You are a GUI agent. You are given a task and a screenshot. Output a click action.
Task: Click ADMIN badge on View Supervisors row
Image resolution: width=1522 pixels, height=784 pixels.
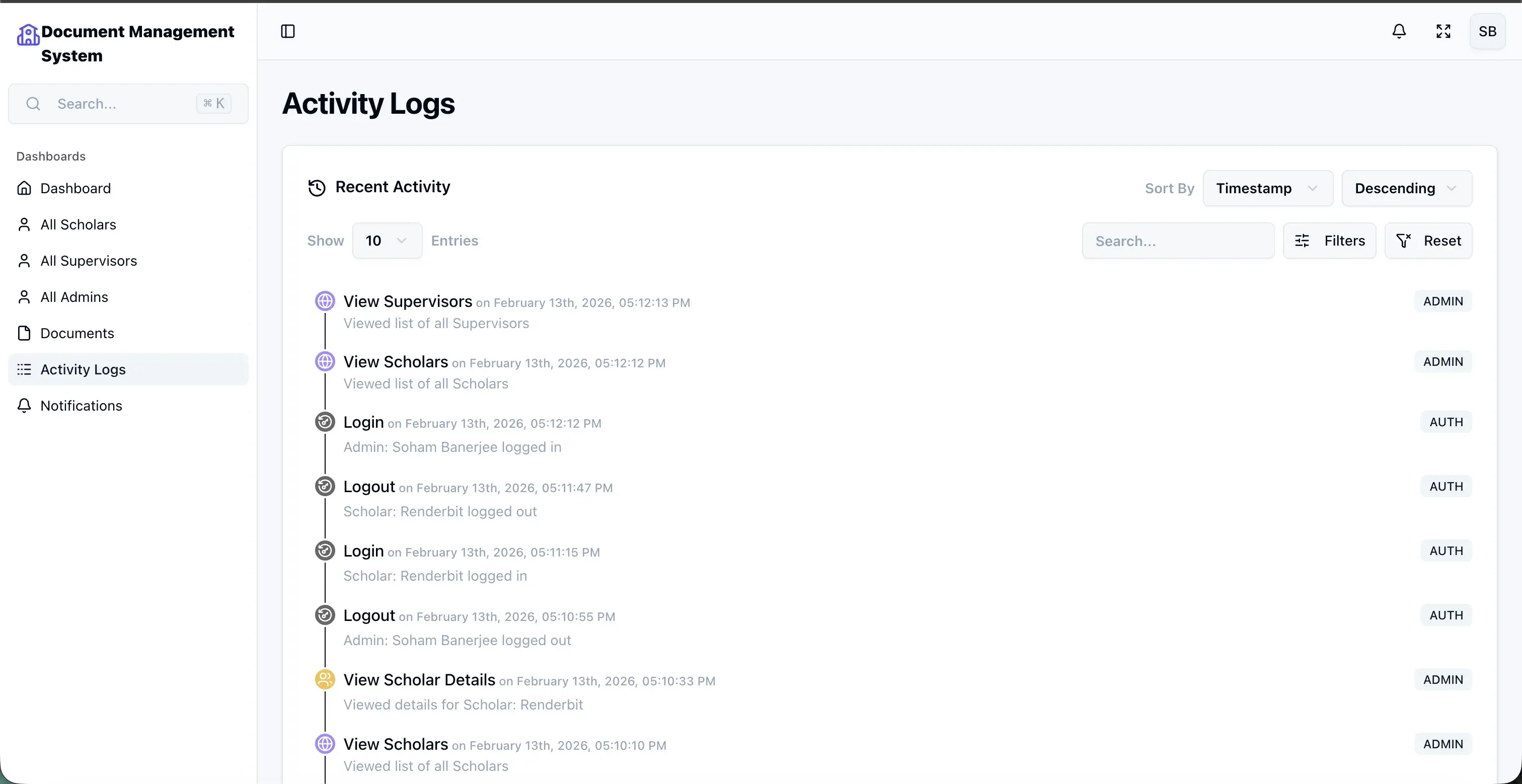pyautogui.click(x=1443, y=301)
